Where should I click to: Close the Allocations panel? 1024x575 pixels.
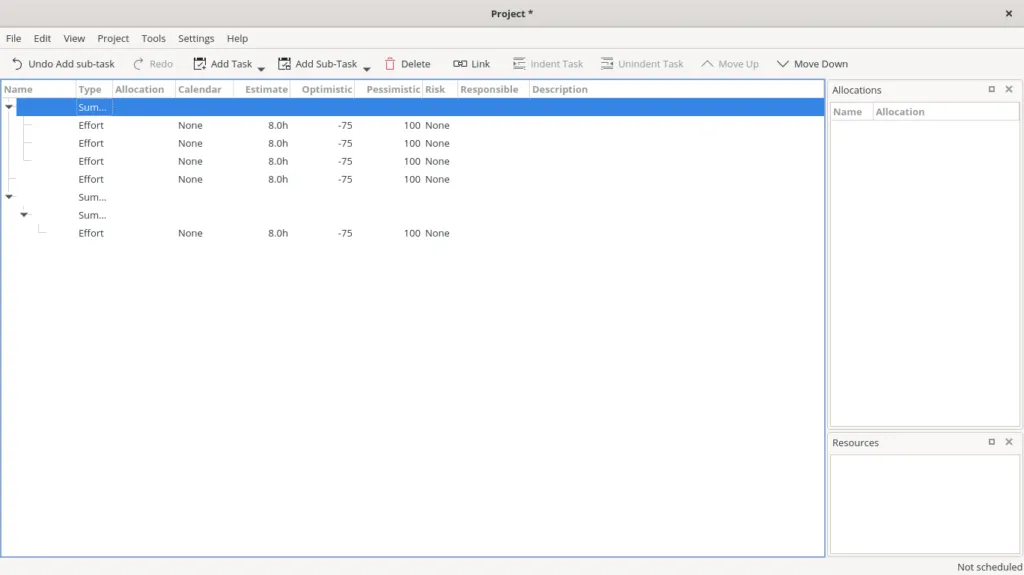click(1009, 89)
